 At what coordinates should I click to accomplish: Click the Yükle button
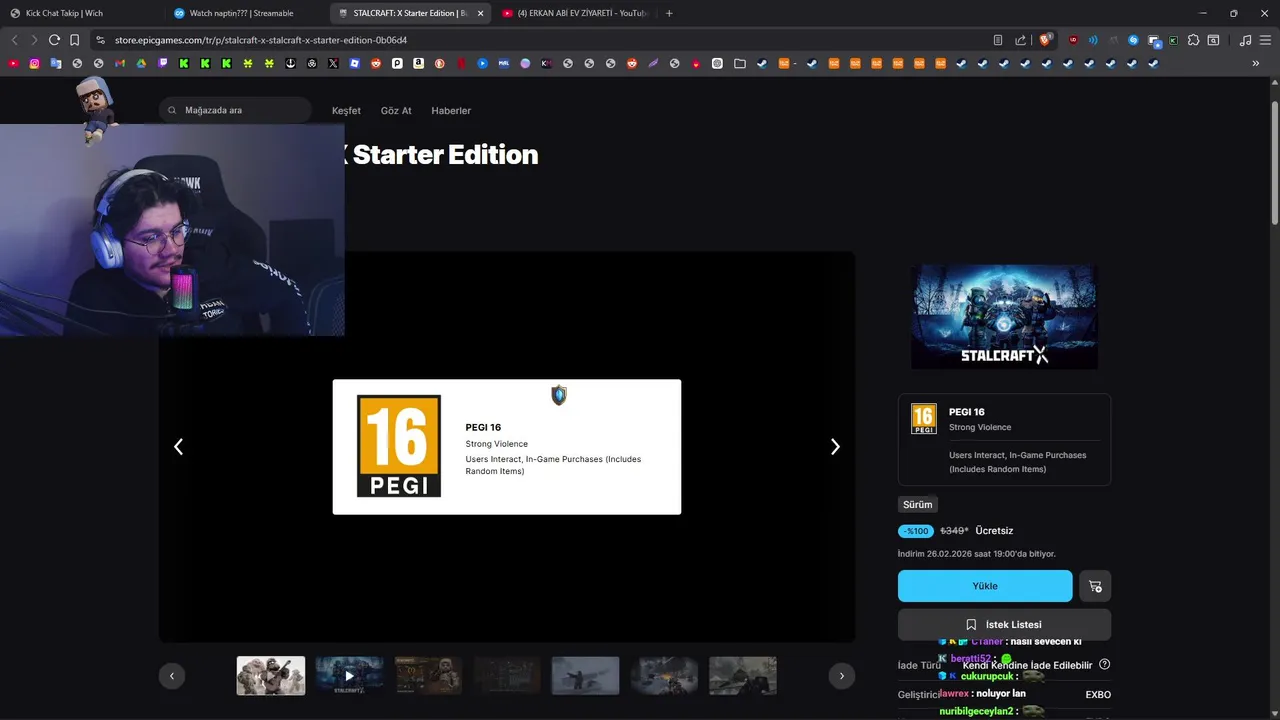click(x=985, y=586)
